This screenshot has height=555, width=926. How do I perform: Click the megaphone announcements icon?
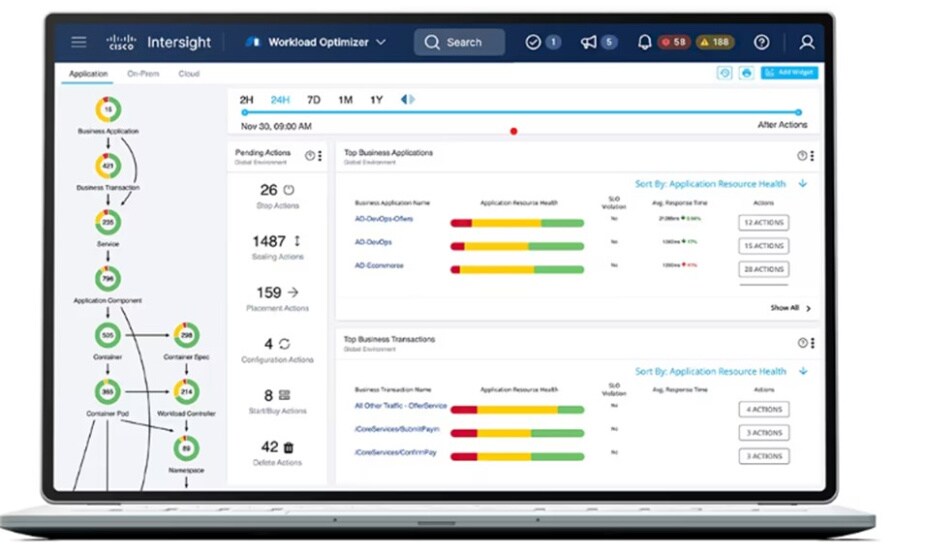coord(589,42)
